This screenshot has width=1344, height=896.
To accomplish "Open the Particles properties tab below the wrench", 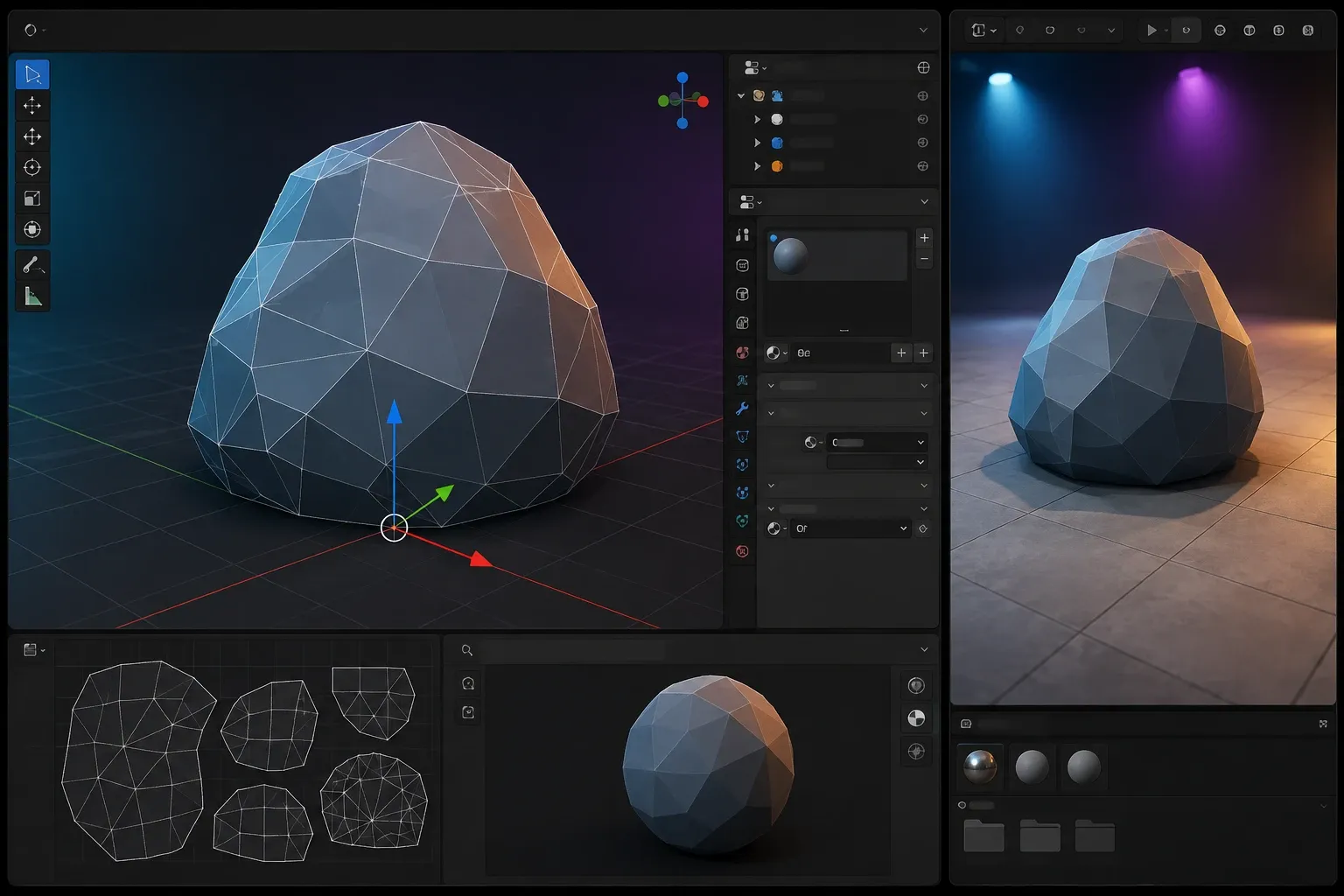I will click(742, 437).
